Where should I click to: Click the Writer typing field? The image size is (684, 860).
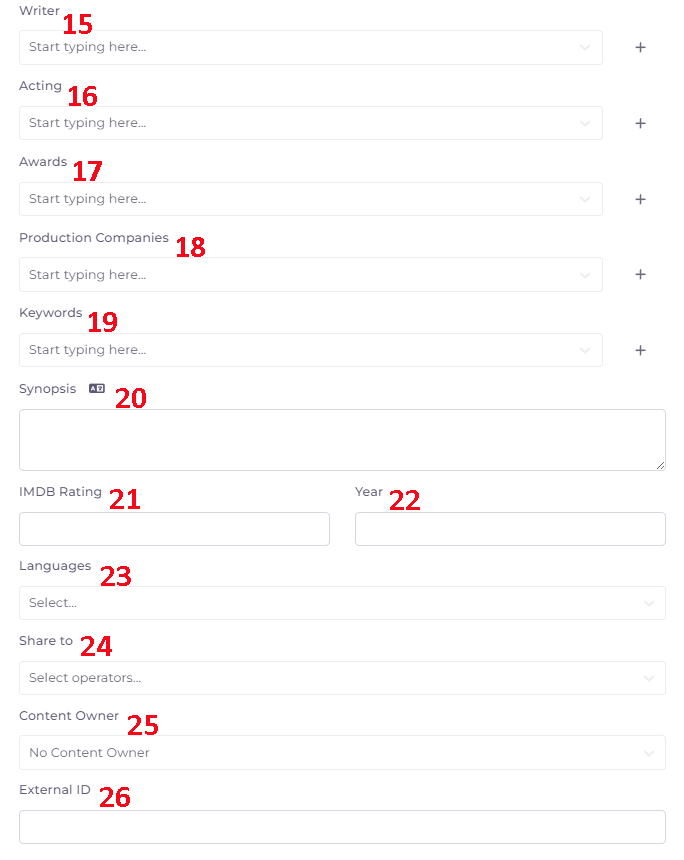point(300,47)
